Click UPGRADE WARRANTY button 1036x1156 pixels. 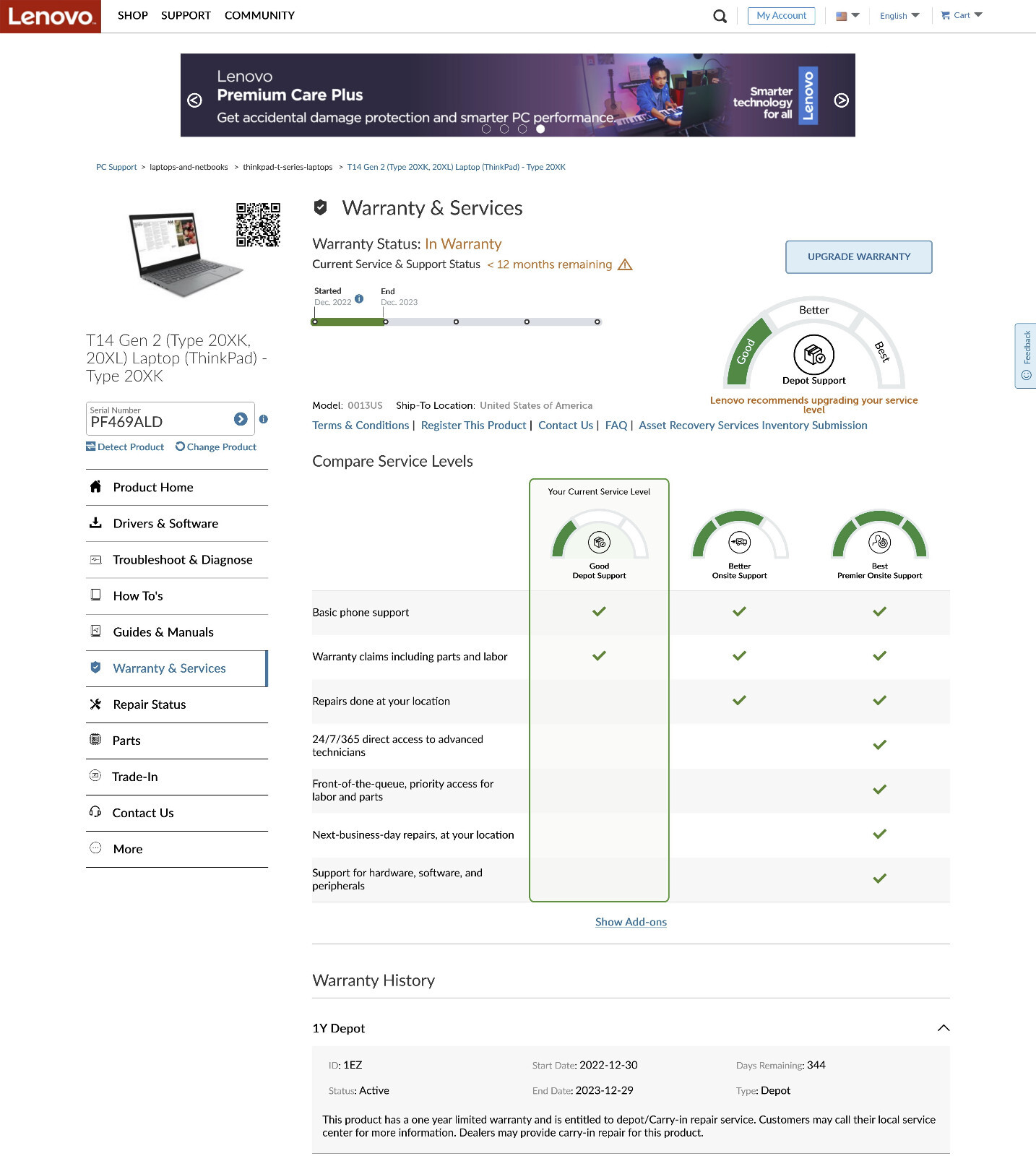[x=859, y=257]
